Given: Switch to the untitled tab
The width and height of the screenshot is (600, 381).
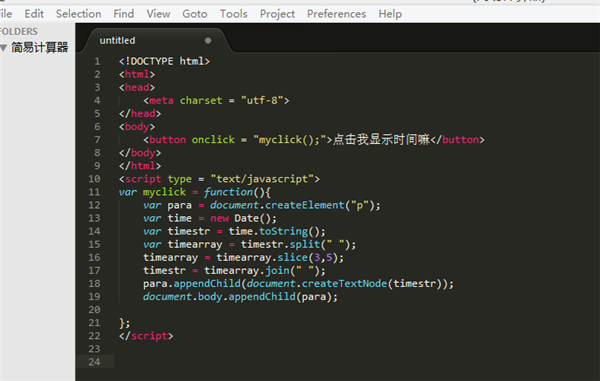Looking at the screenshot, I should pos(117,41).
